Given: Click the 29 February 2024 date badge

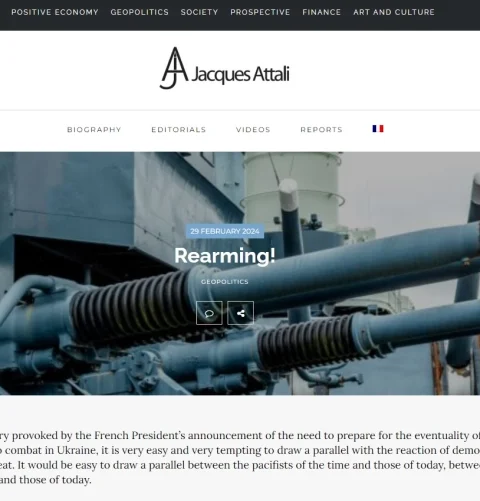Looking at the screenshot, I should click(x=225, y=231).
